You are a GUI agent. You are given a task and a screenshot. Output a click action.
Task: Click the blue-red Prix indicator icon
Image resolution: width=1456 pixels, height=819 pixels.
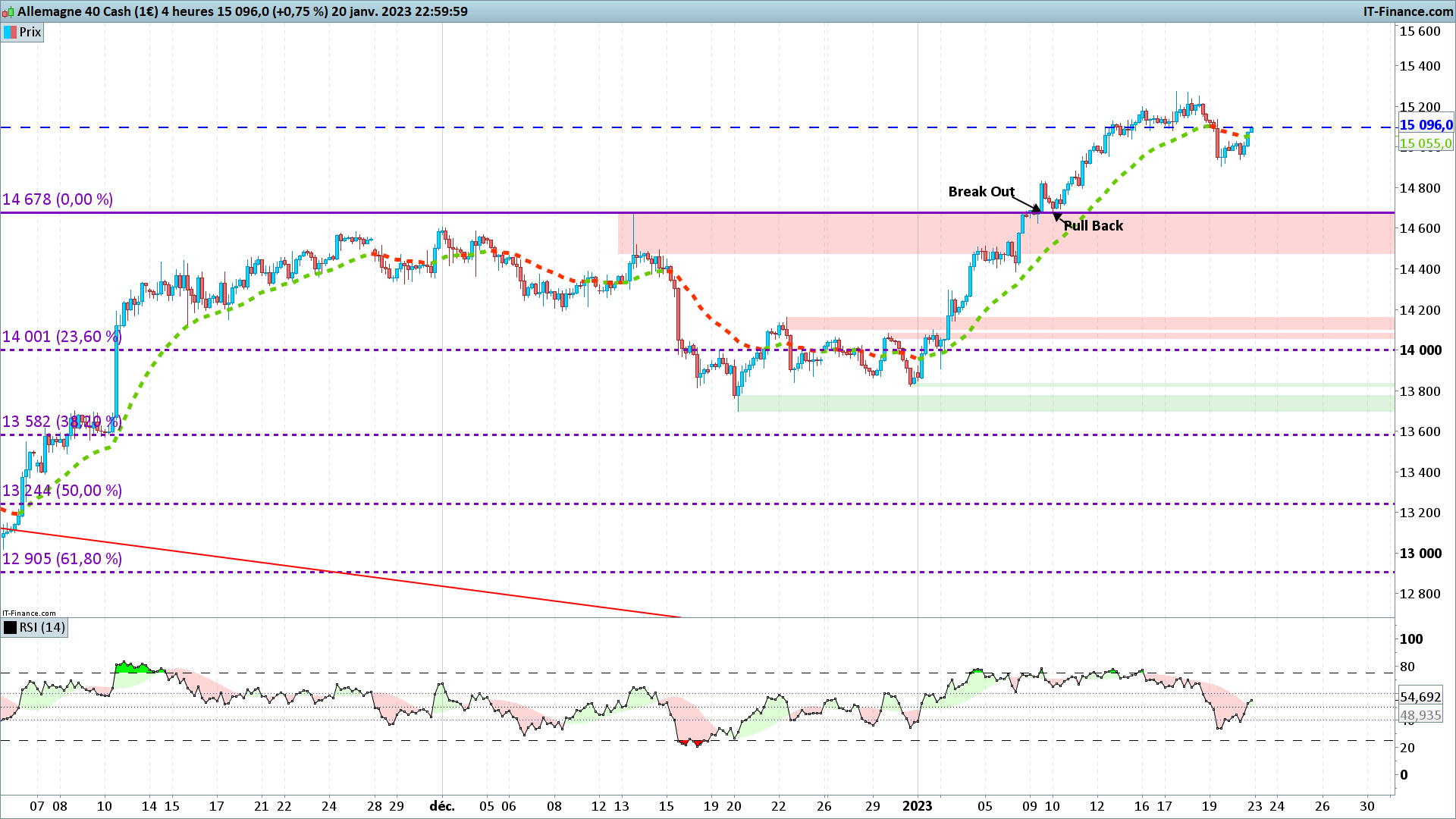[10, 32]
